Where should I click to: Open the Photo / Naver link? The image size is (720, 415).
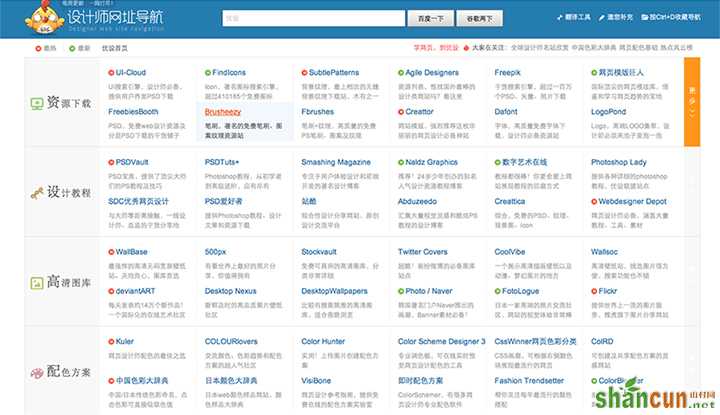coord(429,291)
